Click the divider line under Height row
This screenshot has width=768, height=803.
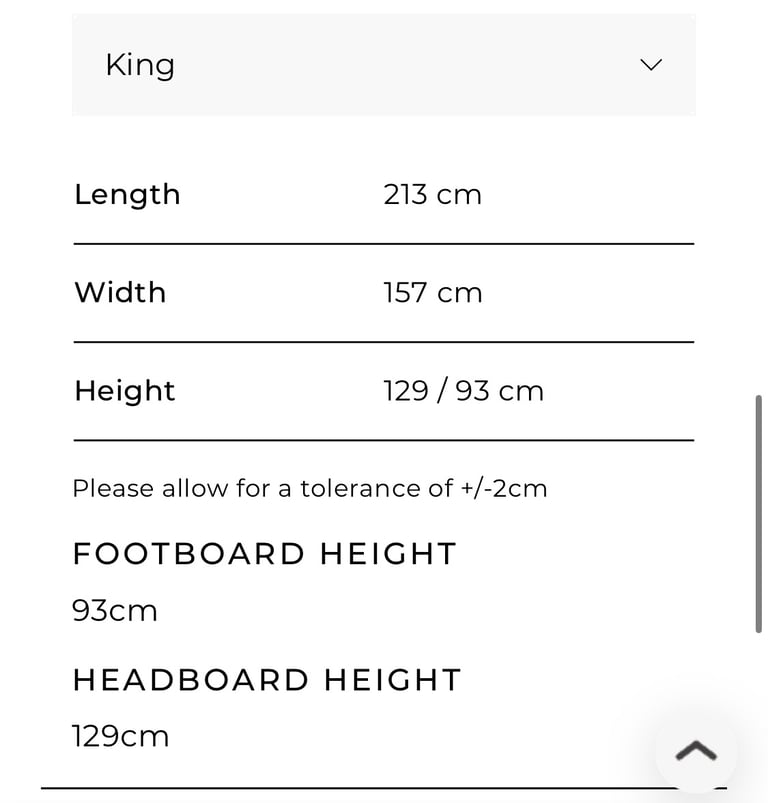pyautogui.click(x=383, y=439)
